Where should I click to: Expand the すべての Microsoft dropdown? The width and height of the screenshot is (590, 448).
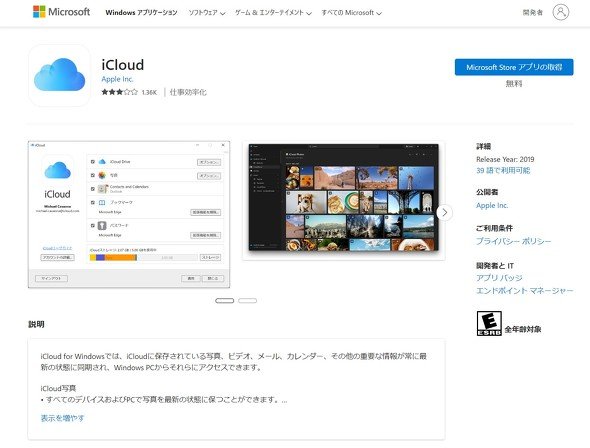(351, 13)
